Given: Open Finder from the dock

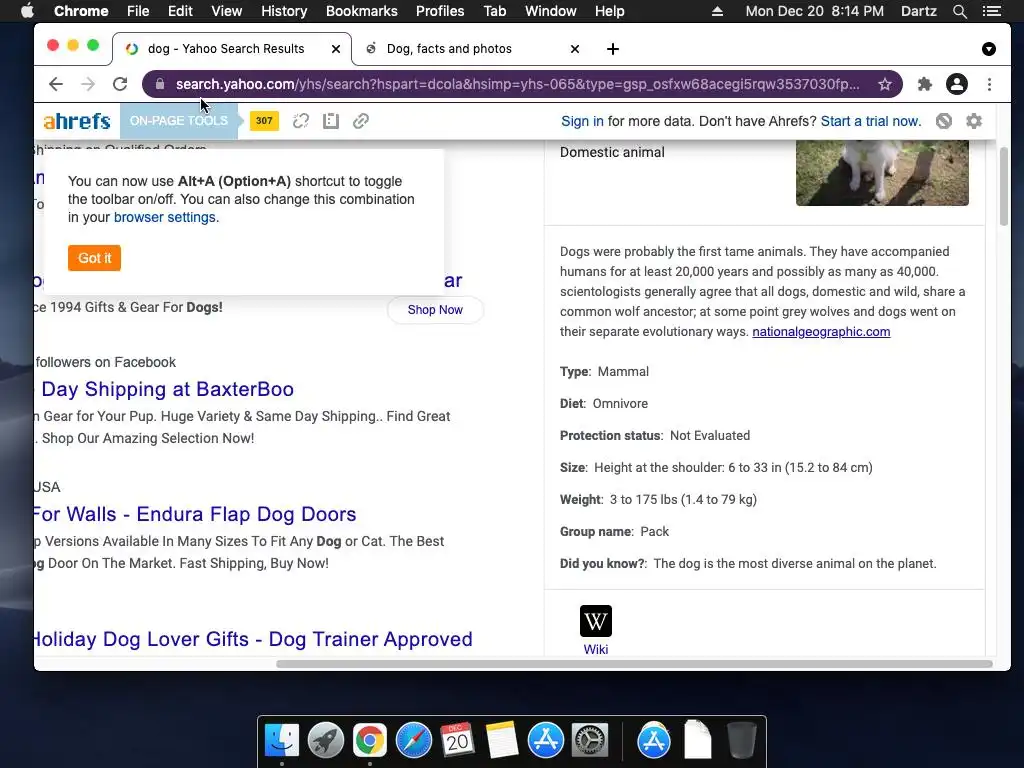Looking at the screenshot, I should tap(282, 741).
